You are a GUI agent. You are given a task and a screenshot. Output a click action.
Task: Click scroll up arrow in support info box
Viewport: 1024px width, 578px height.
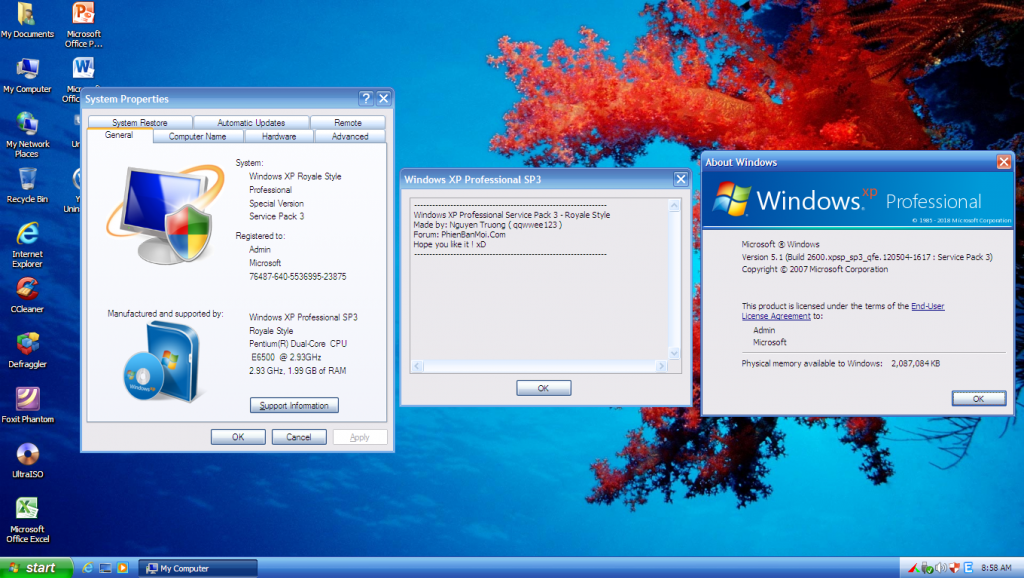[675, 206]
